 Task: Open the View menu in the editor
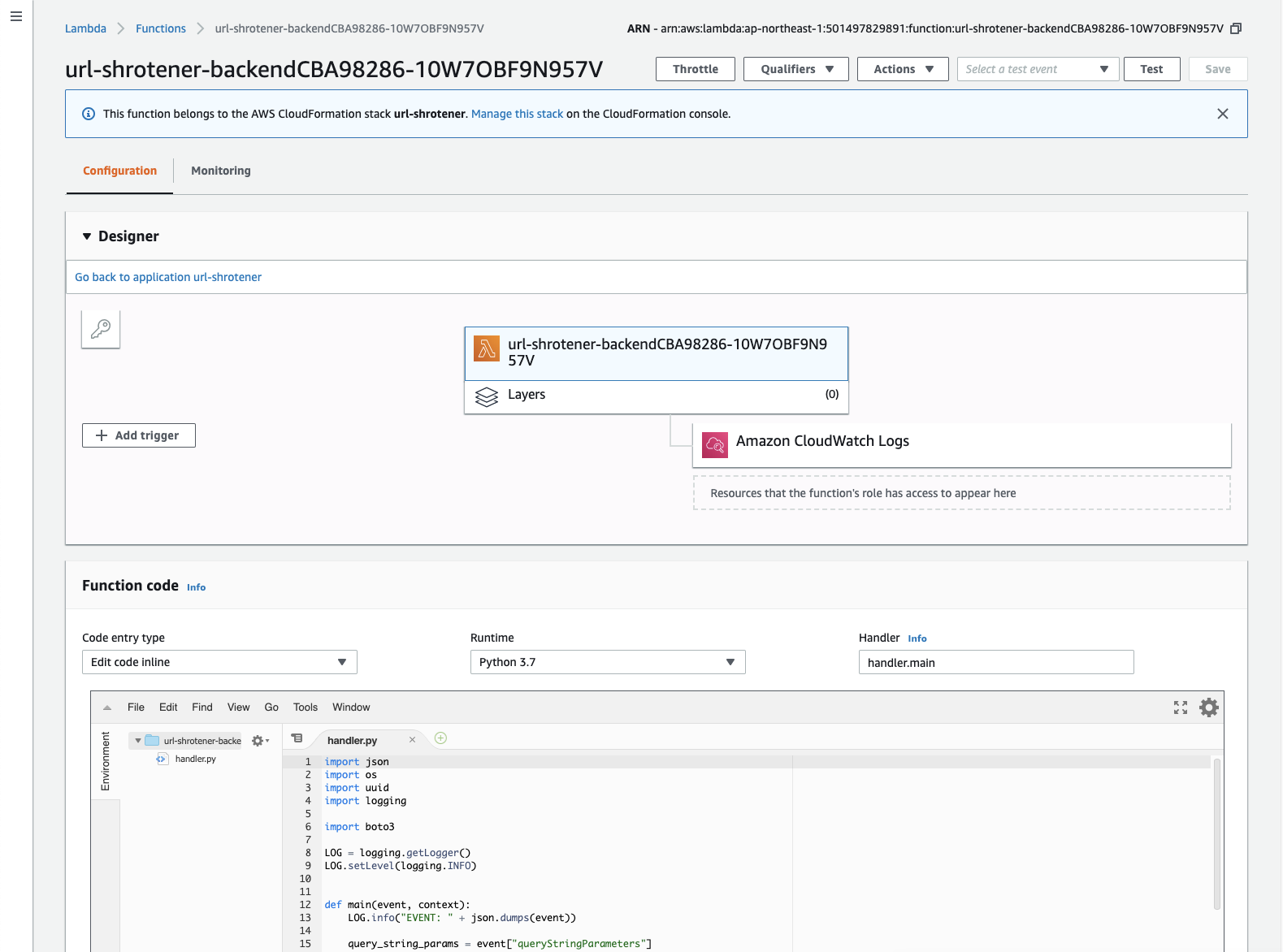tap(238, 708)
